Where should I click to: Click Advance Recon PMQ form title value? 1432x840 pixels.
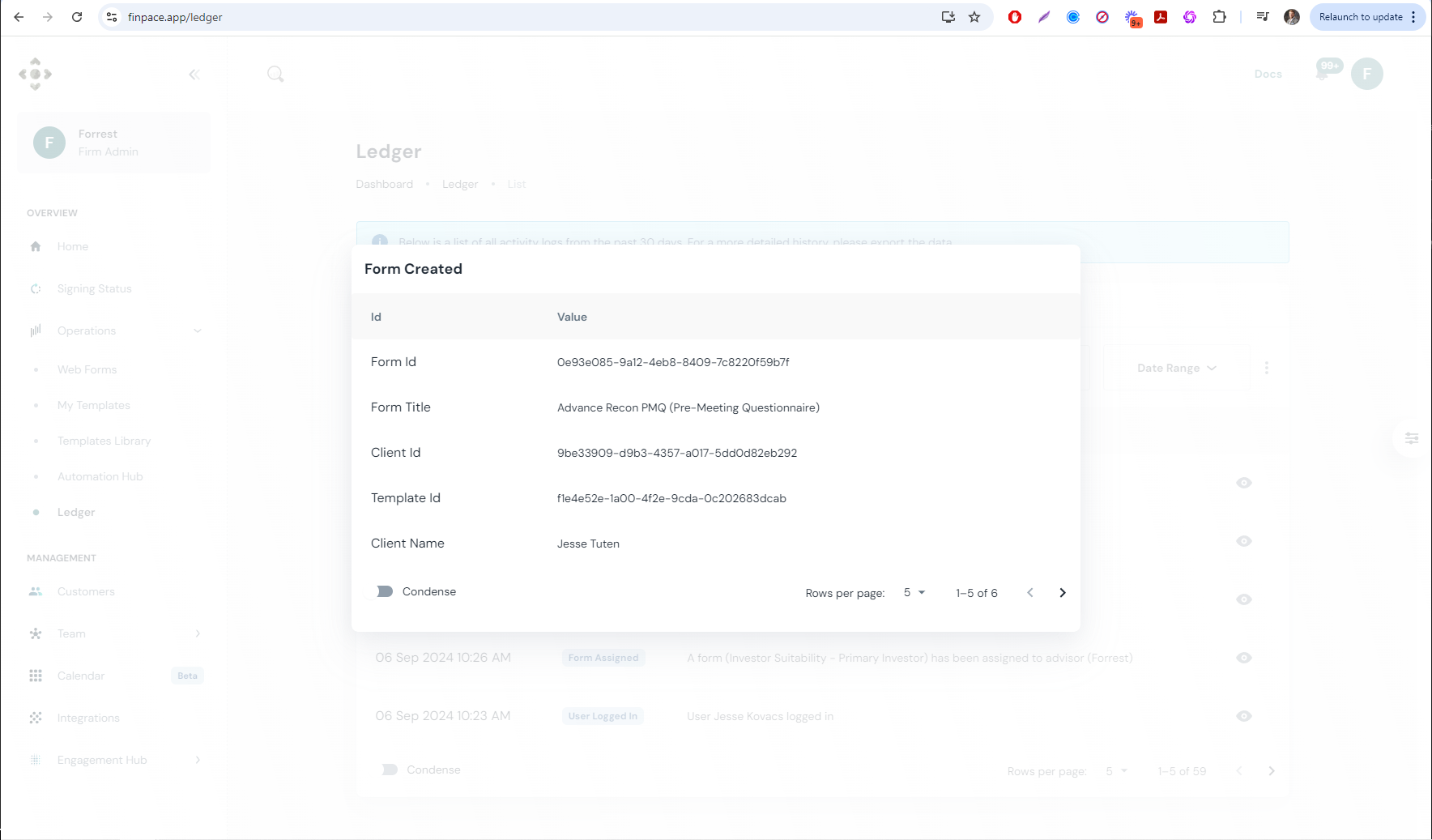688,407
